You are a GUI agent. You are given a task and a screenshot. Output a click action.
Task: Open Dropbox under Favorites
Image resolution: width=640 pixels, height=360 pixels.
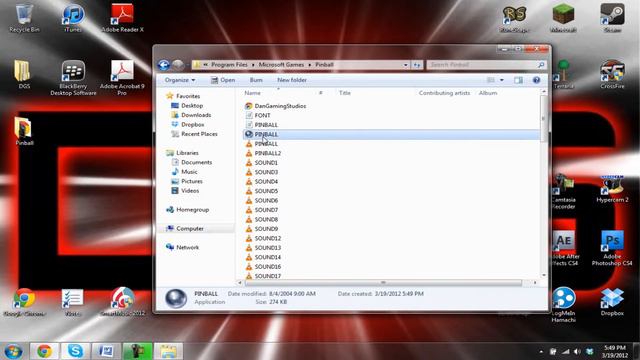pyautogui.click(x=192, y=124)
